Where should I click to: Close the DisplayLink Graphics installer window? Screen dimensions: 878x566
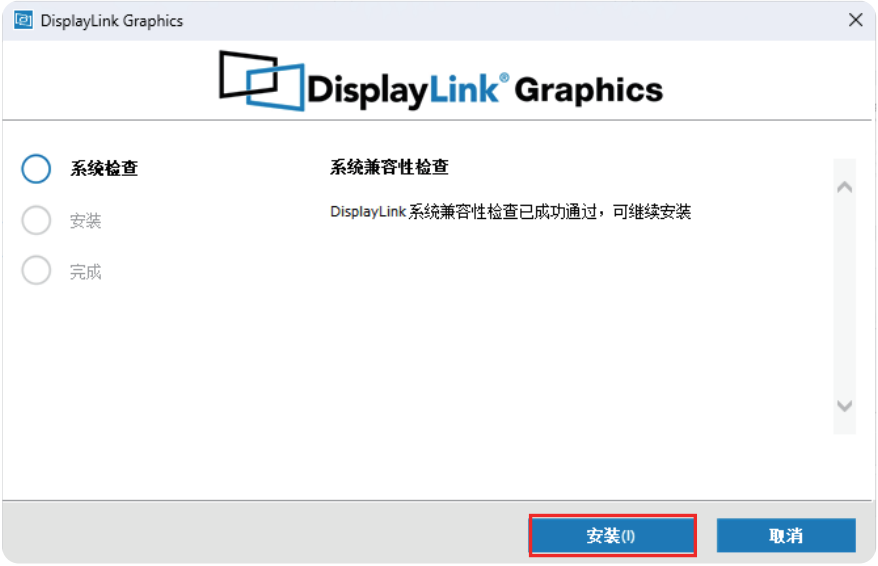click(x=855, y=21)
